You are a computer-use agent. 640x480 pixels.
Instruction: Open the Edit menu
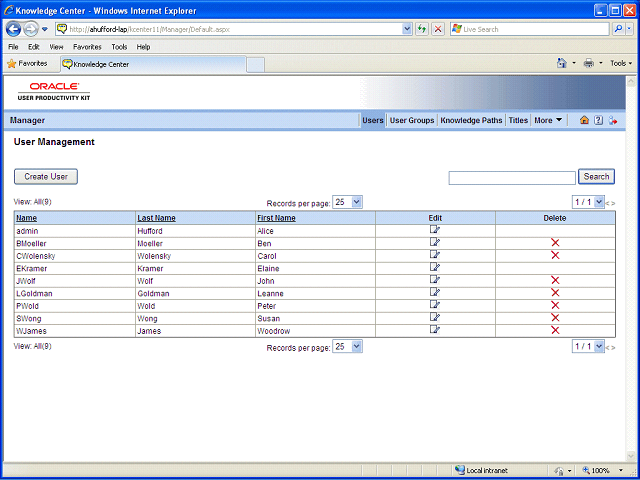33,47
